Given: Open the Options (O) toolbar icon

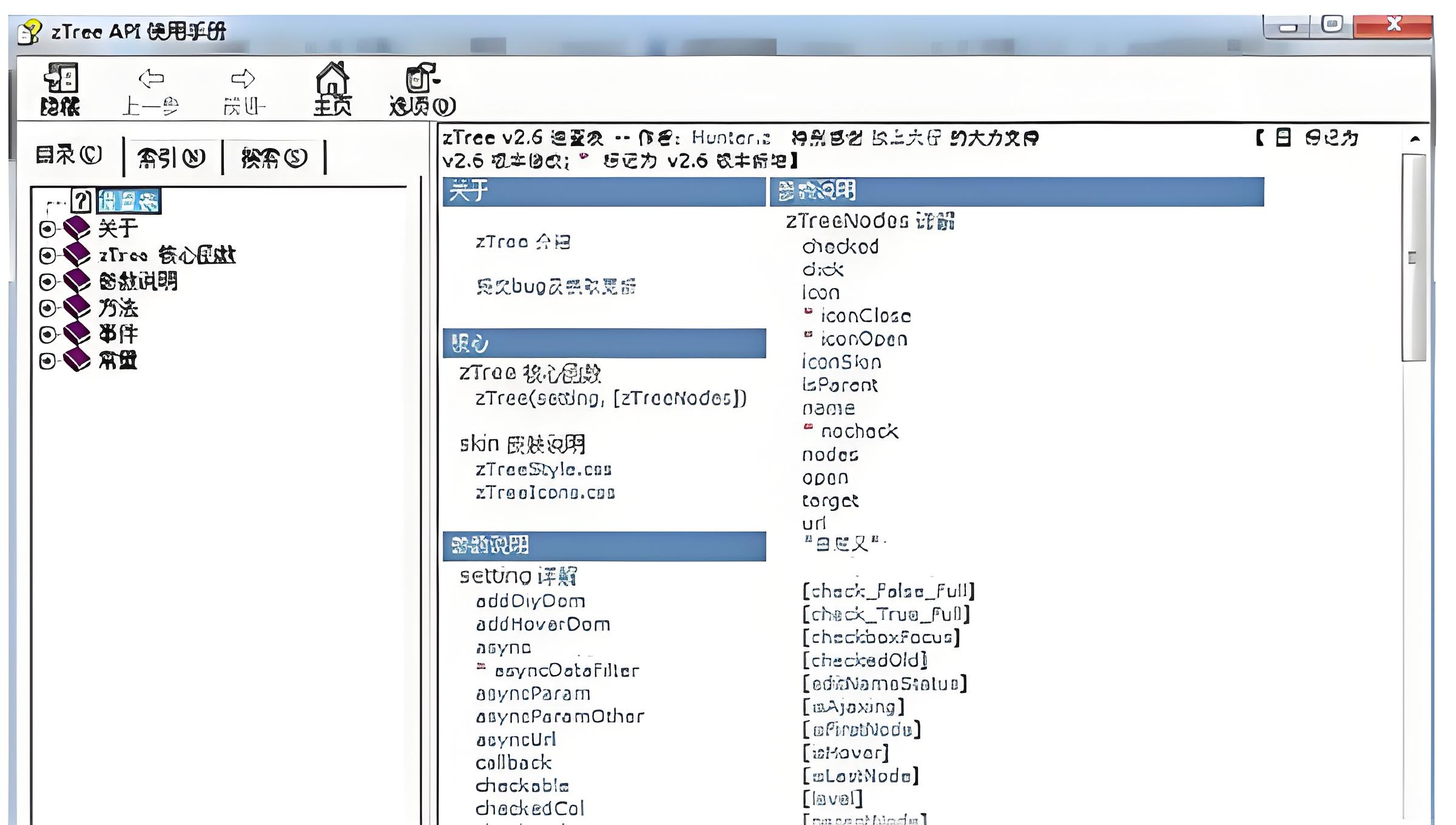Looking at the screenshot, I should [x=422, y=78].
